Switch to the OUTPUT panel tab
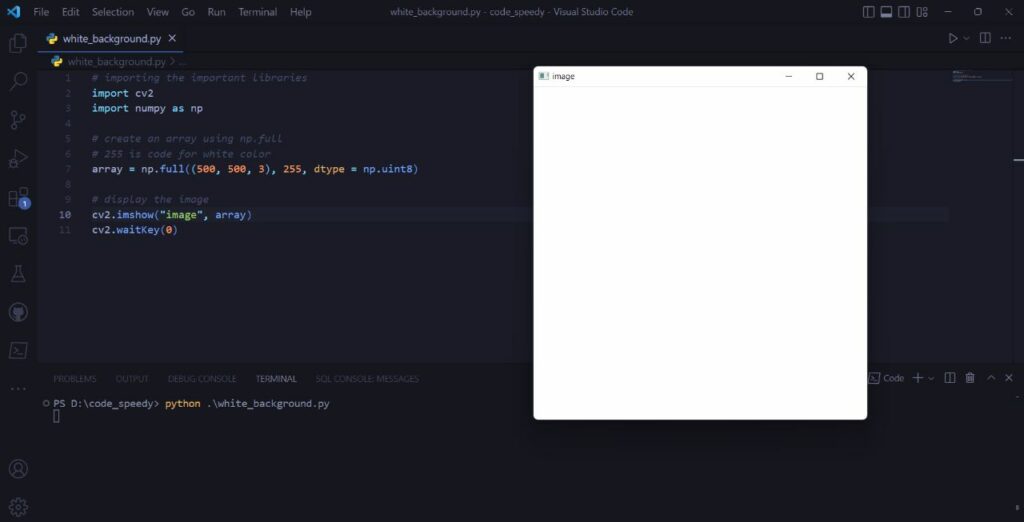Viewport: 1024px width, 522px height. click(x=132, y=379)
